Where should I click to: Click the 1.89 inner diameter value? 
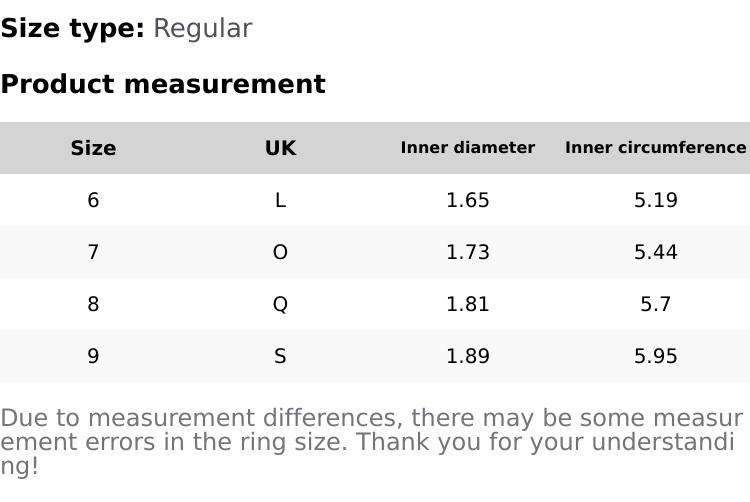pos(467,356)
